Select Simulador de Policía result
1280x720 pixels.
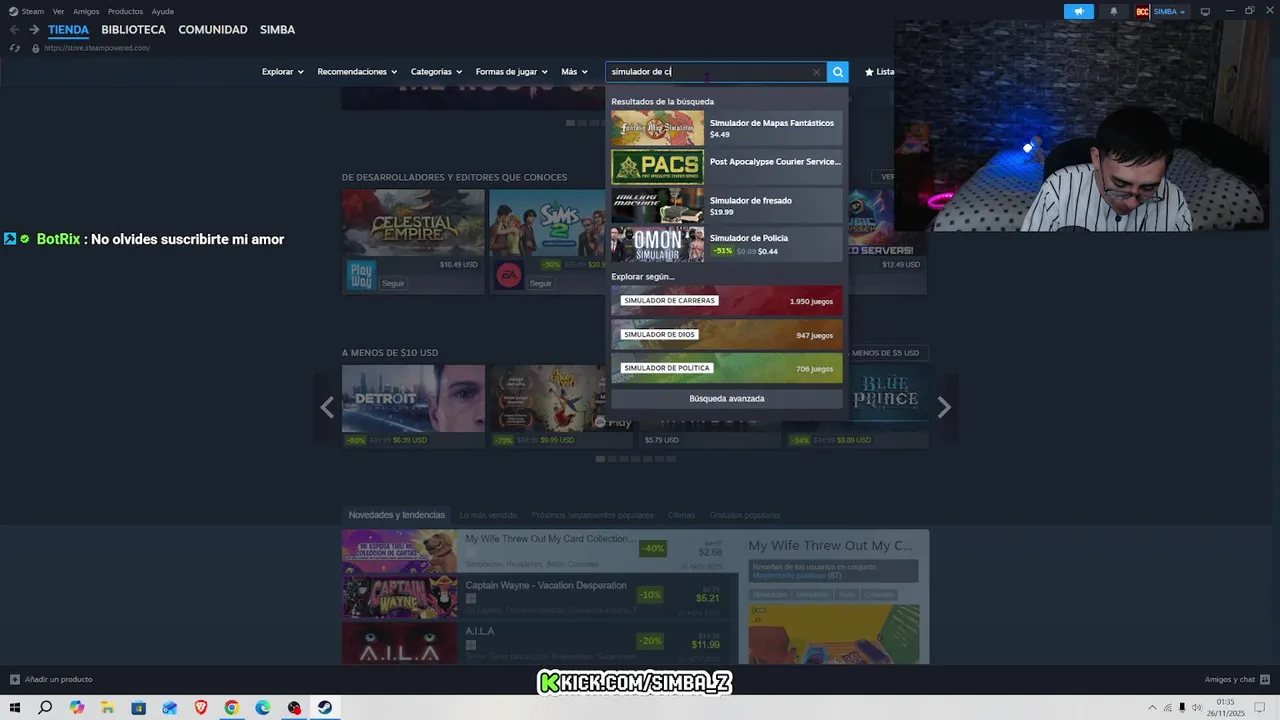[727, 244]
